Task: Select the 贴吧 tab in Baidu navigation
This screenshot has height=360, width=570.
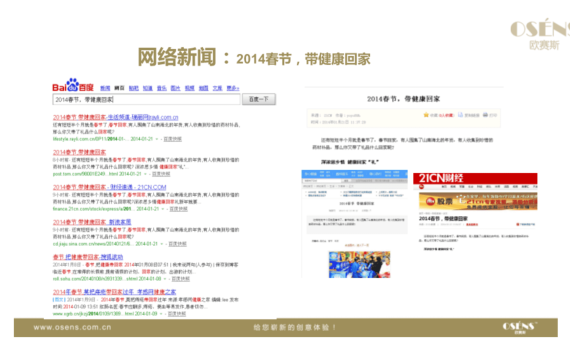Action: click(133, 88)
